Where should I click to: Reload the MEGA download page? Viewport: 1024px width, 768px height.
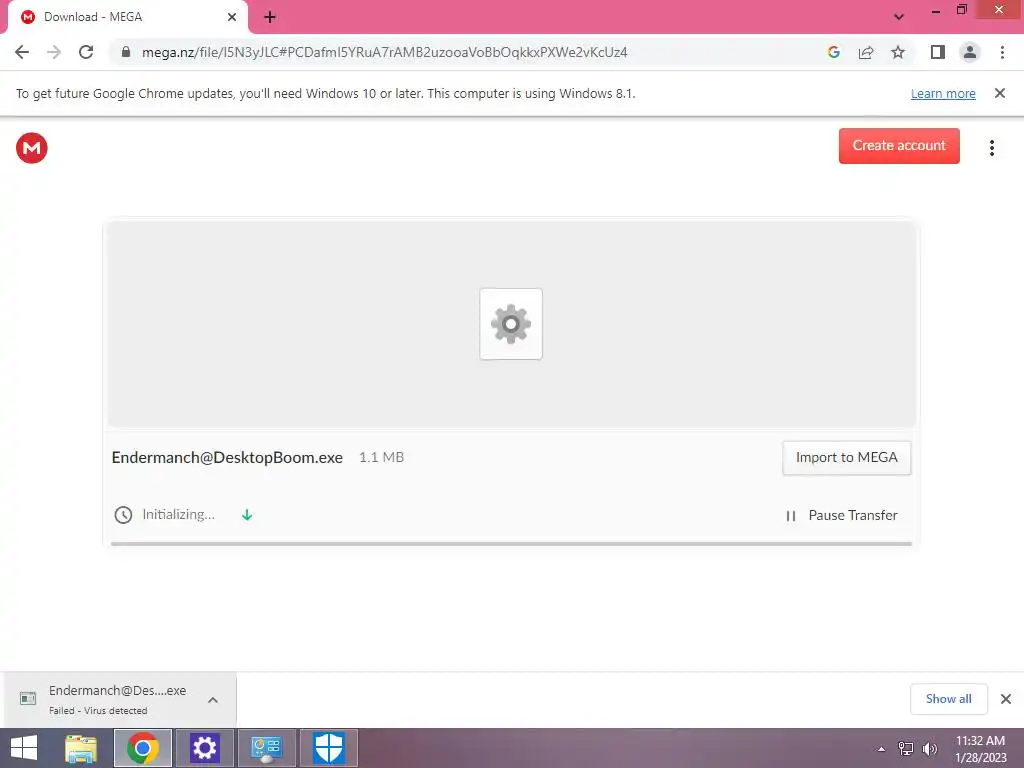(x=86, y=52)
